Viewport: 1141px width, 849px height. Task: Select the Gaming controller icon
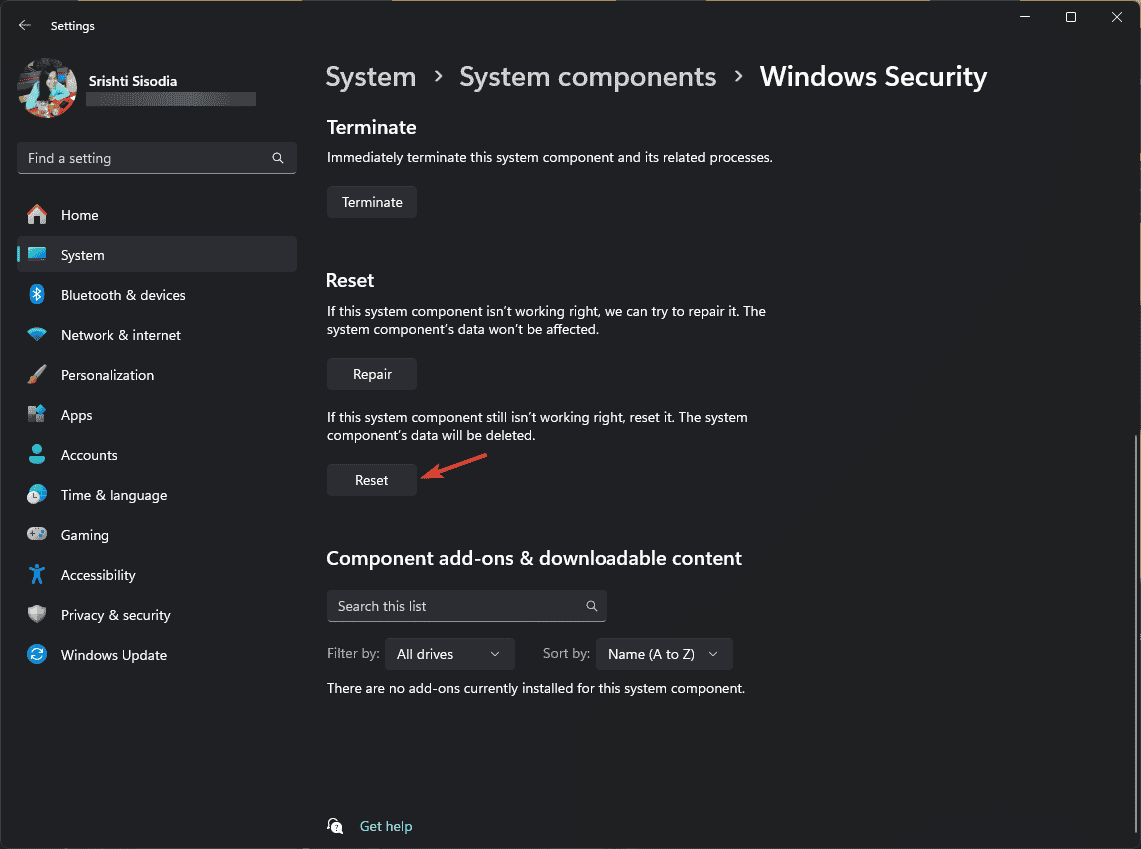(x=38, y=534)
